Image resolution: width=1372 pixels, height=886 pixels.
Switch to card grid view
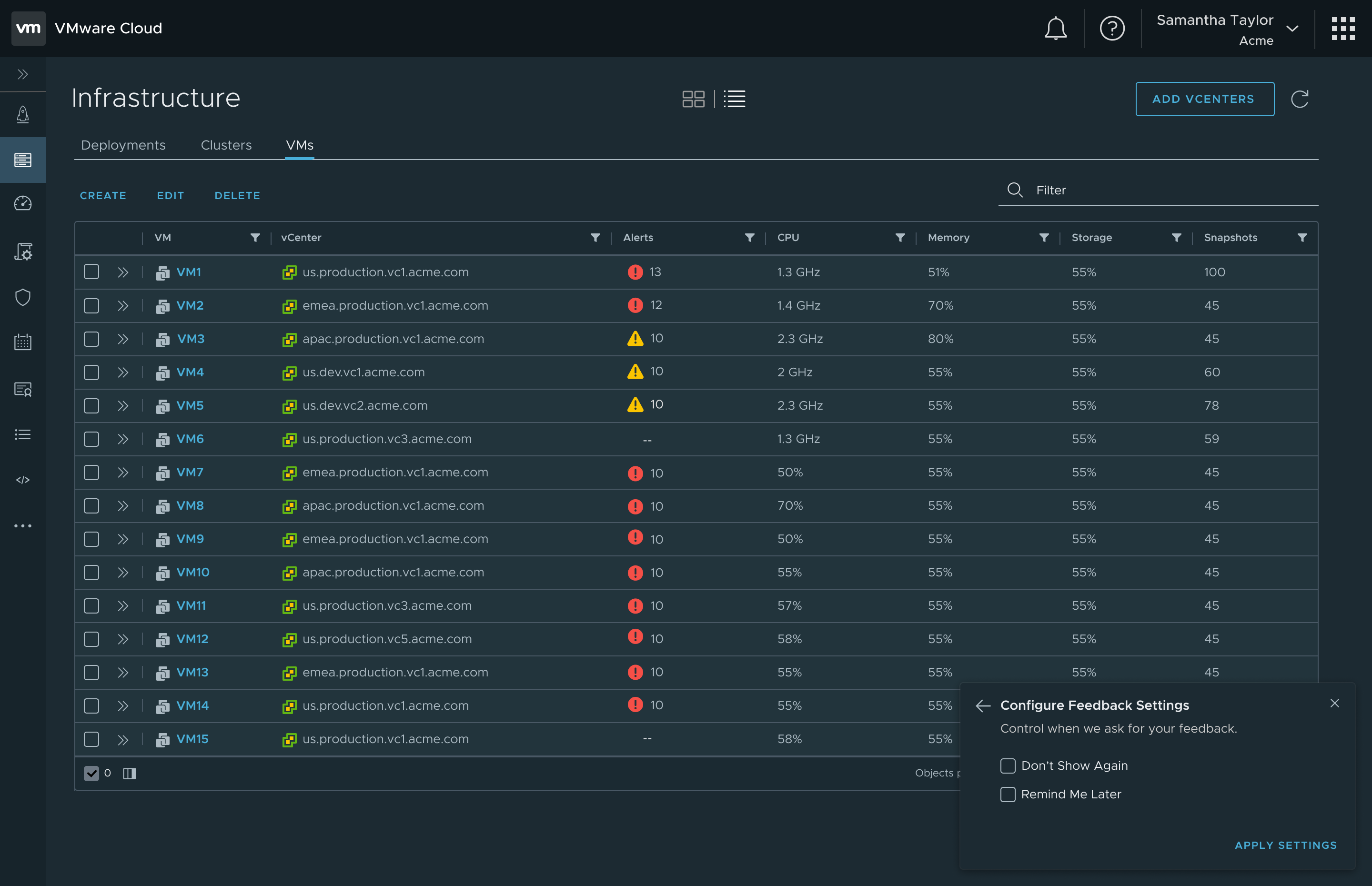click(x=693, y=99)
